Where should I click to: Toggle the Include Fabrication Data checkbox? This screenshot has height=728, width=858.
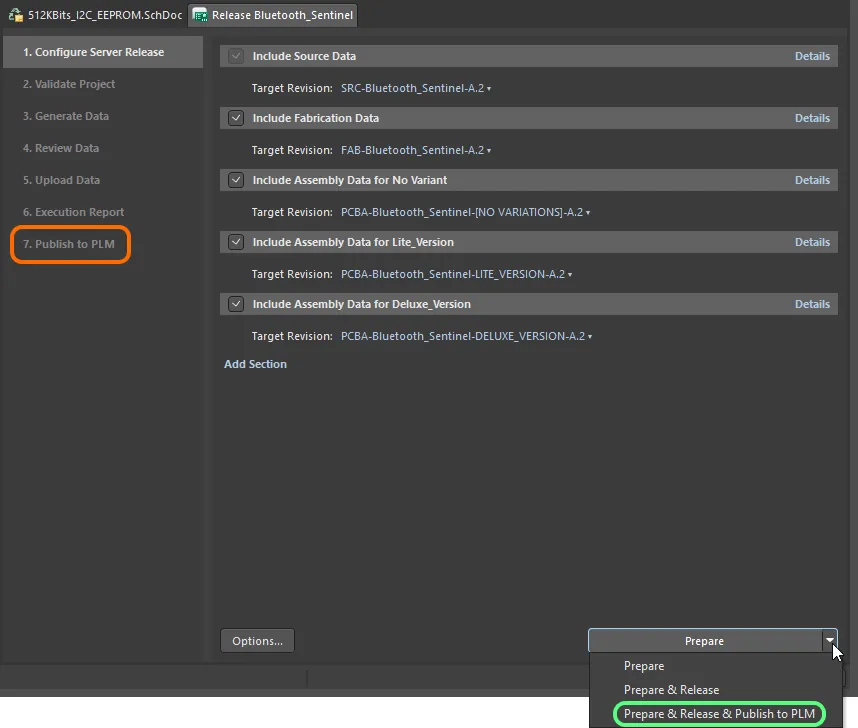(x=236, y=118)
